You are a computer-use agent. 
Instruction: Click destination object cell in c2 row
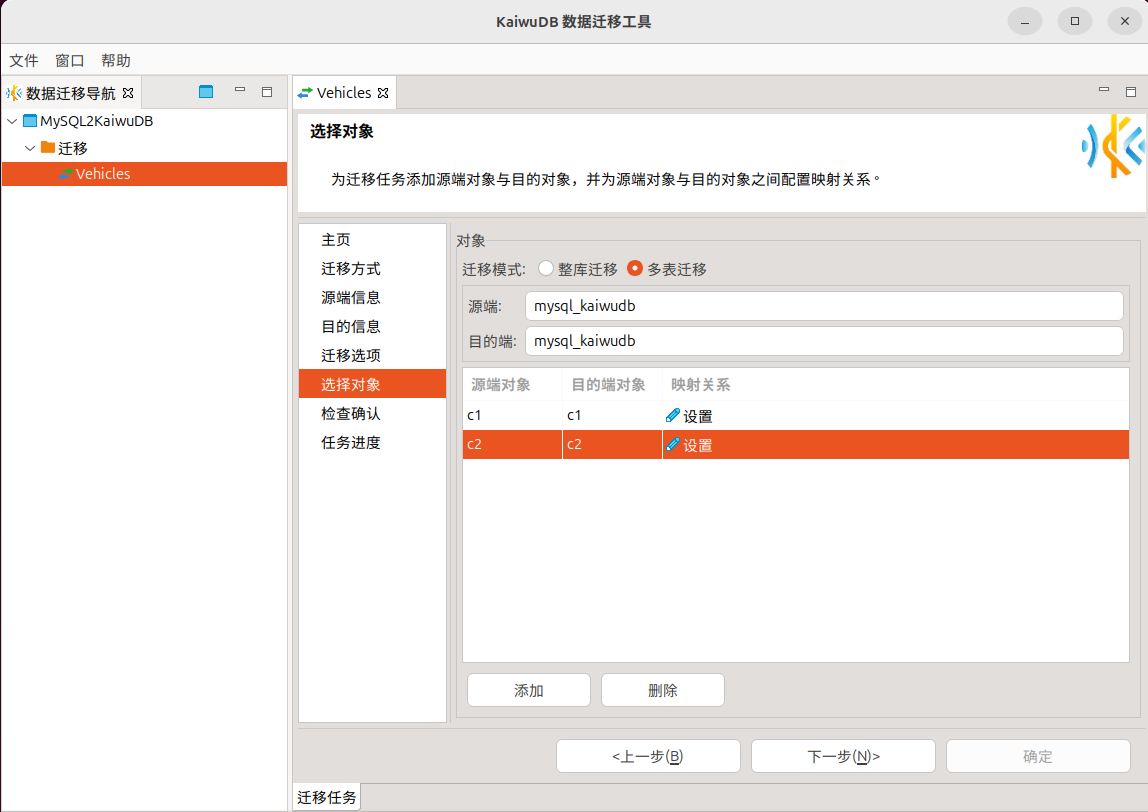(x=612, y=444)
